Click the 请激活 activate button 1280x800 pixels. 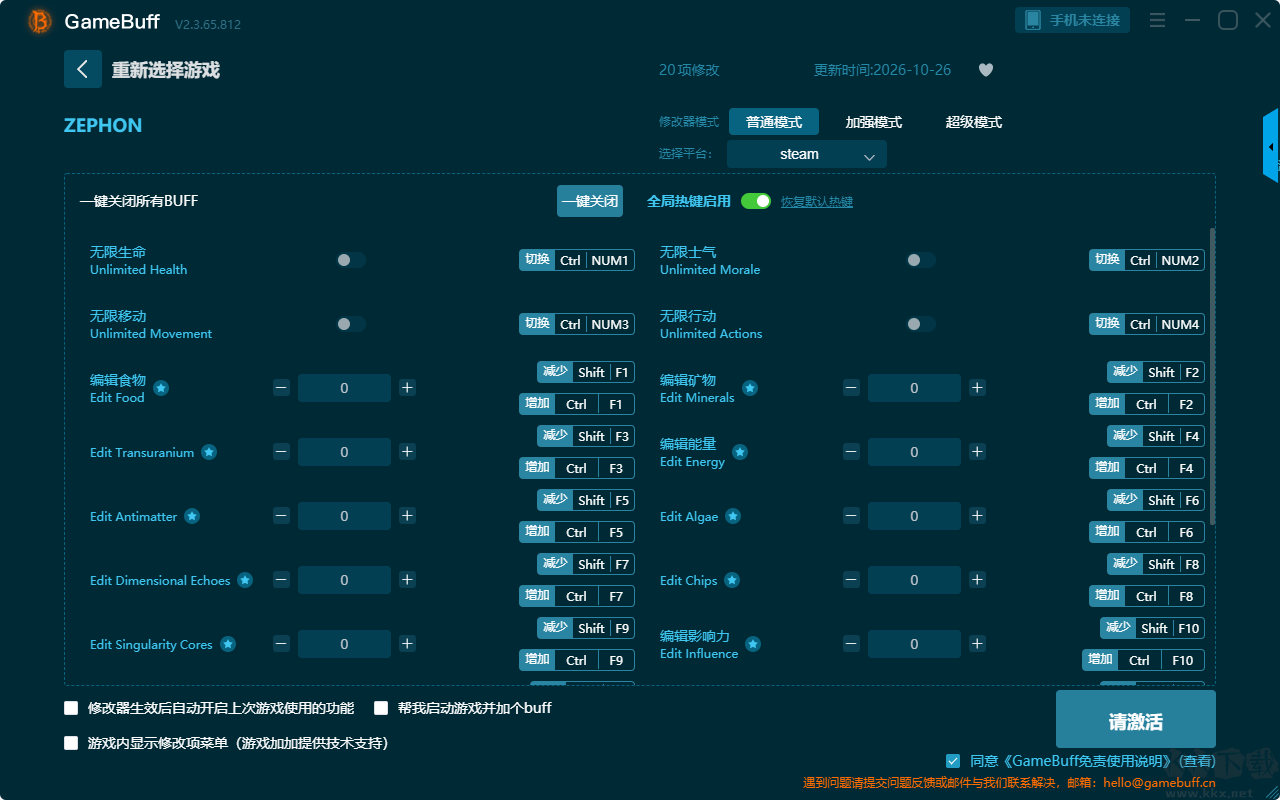click(1136, 720)
